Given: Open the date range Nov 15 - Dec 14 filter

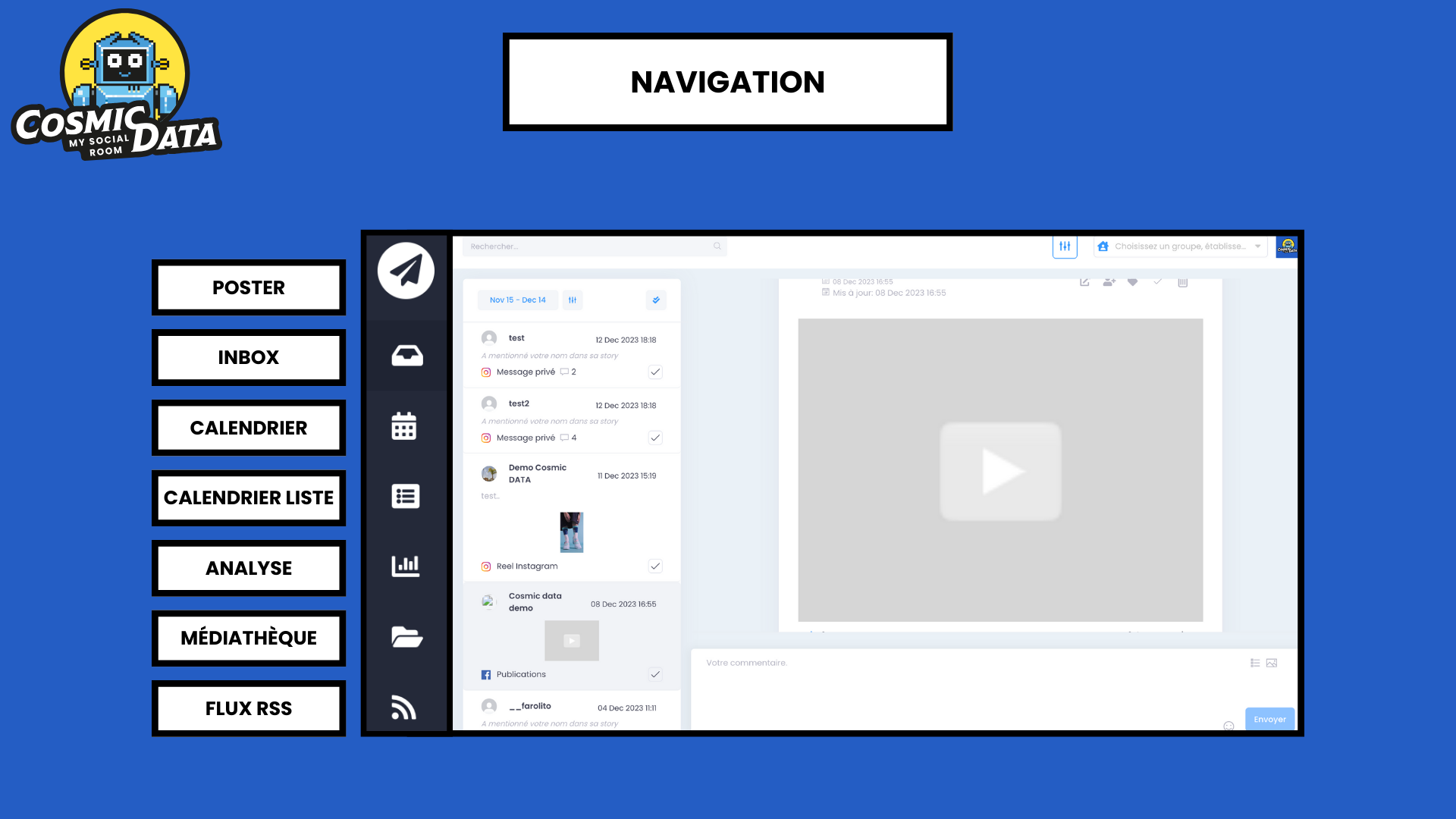Looking at the screenshot, I should (517, 300).
